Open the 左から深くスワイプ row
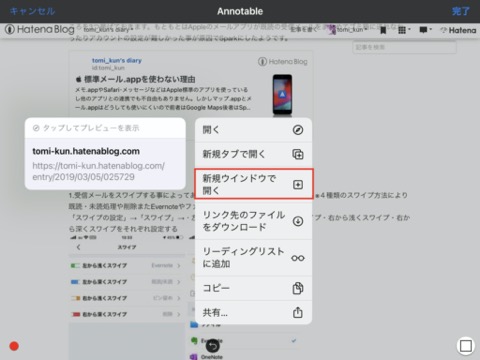This screenshot has height=360, width=480. pyautogui.click(x=126, y=282)
